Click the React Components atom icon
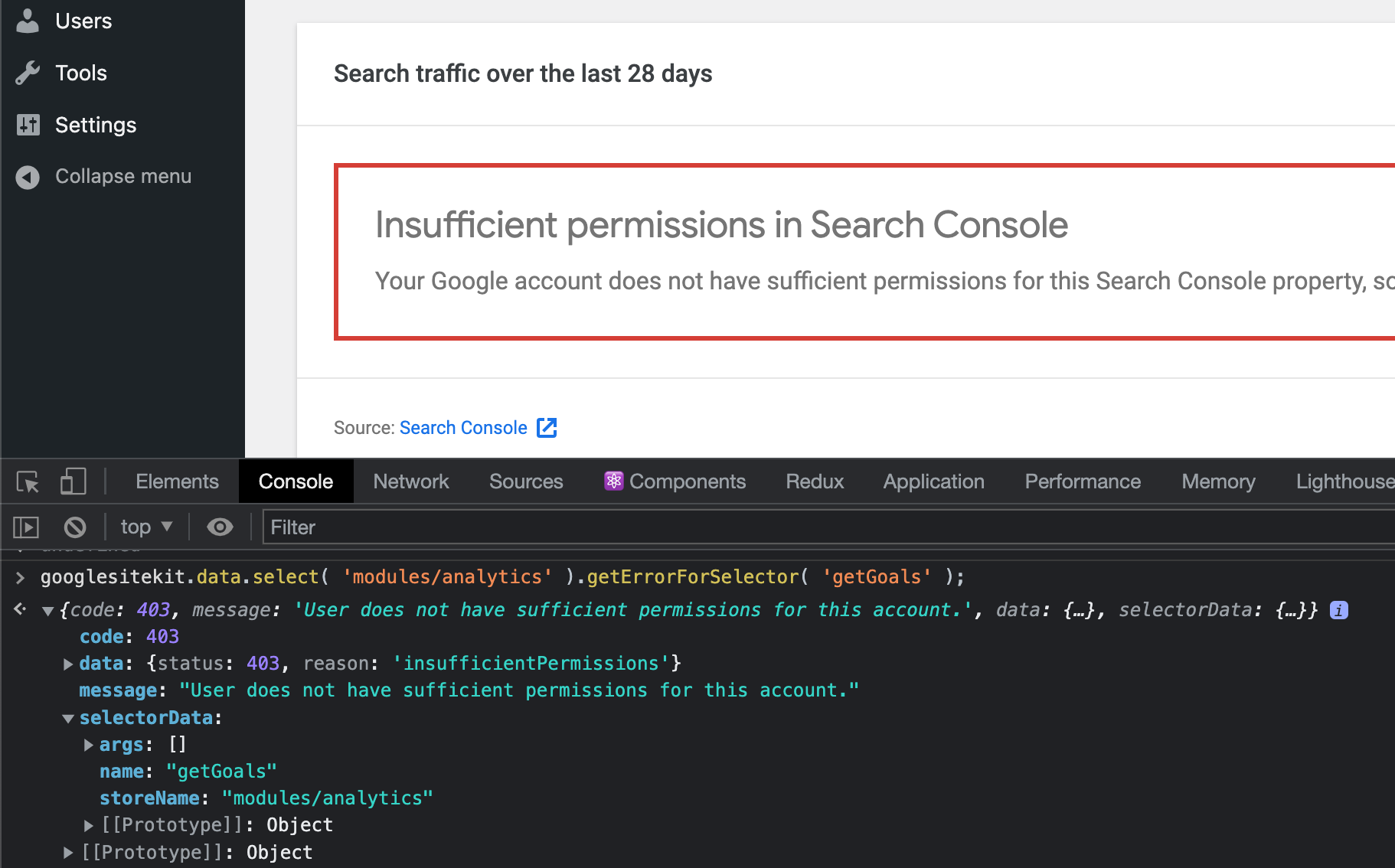The height and width of the screenshot is (868, 1395). click(613, 481)
